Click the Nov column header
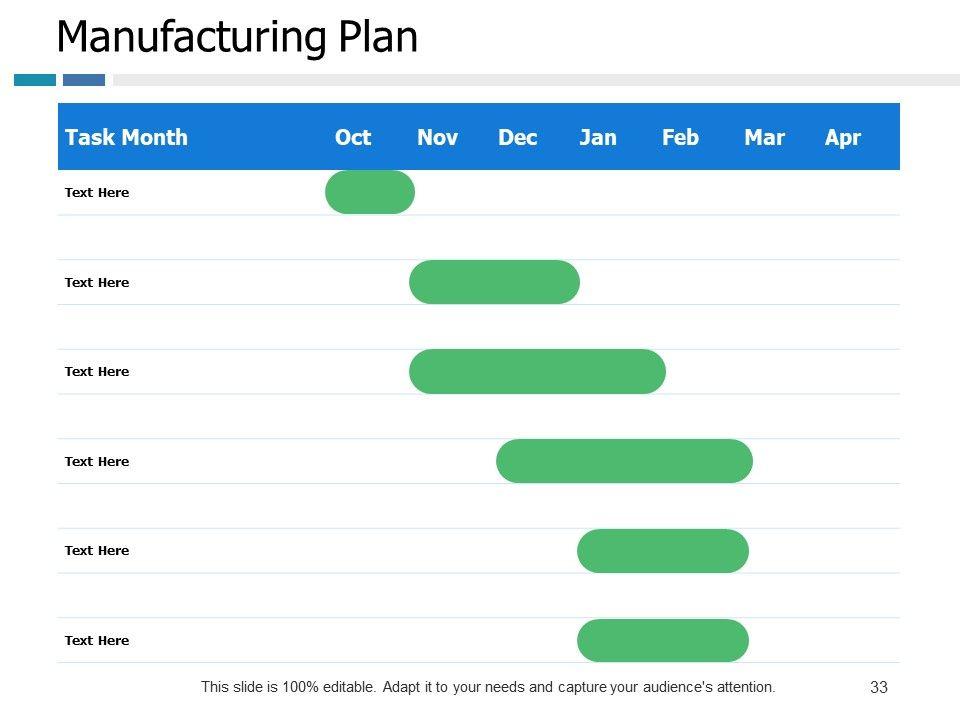960x720 pixels. tap(437, 138)
